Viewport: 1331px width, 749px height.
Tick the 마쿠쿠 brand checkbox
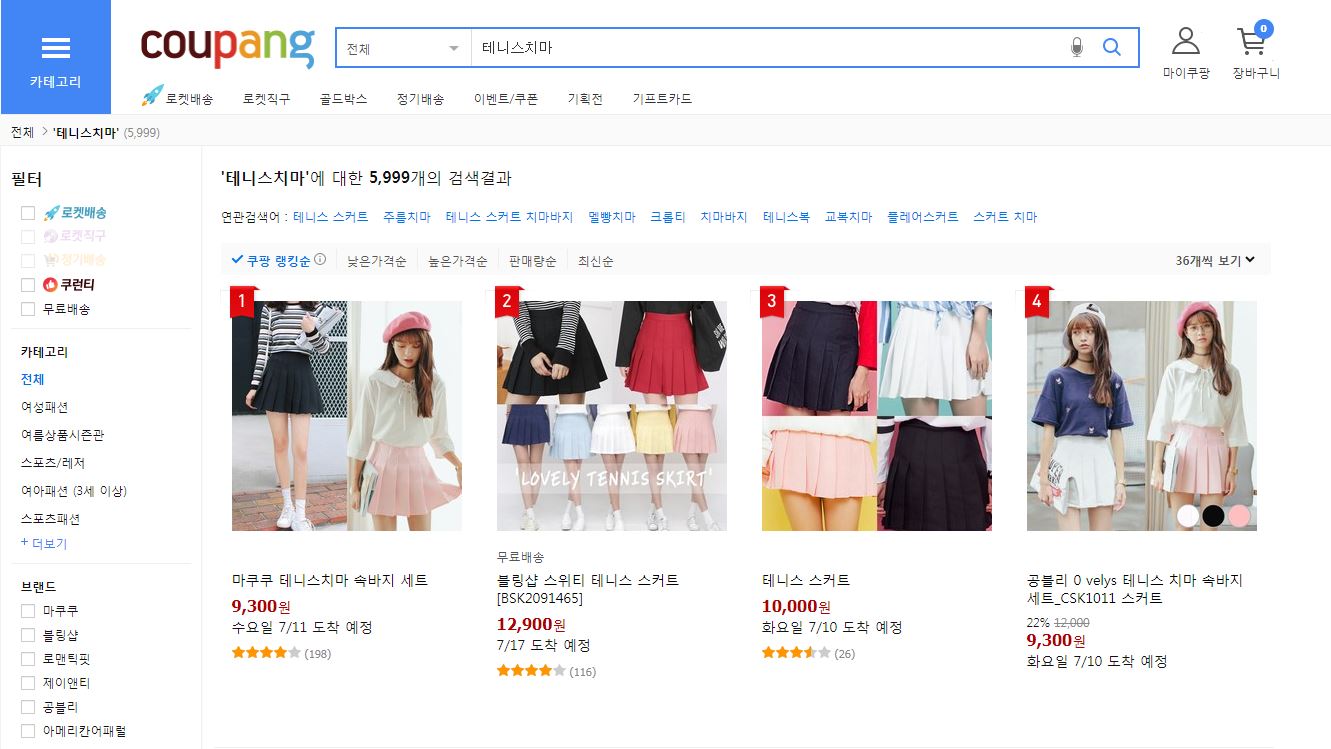(28, 611)
